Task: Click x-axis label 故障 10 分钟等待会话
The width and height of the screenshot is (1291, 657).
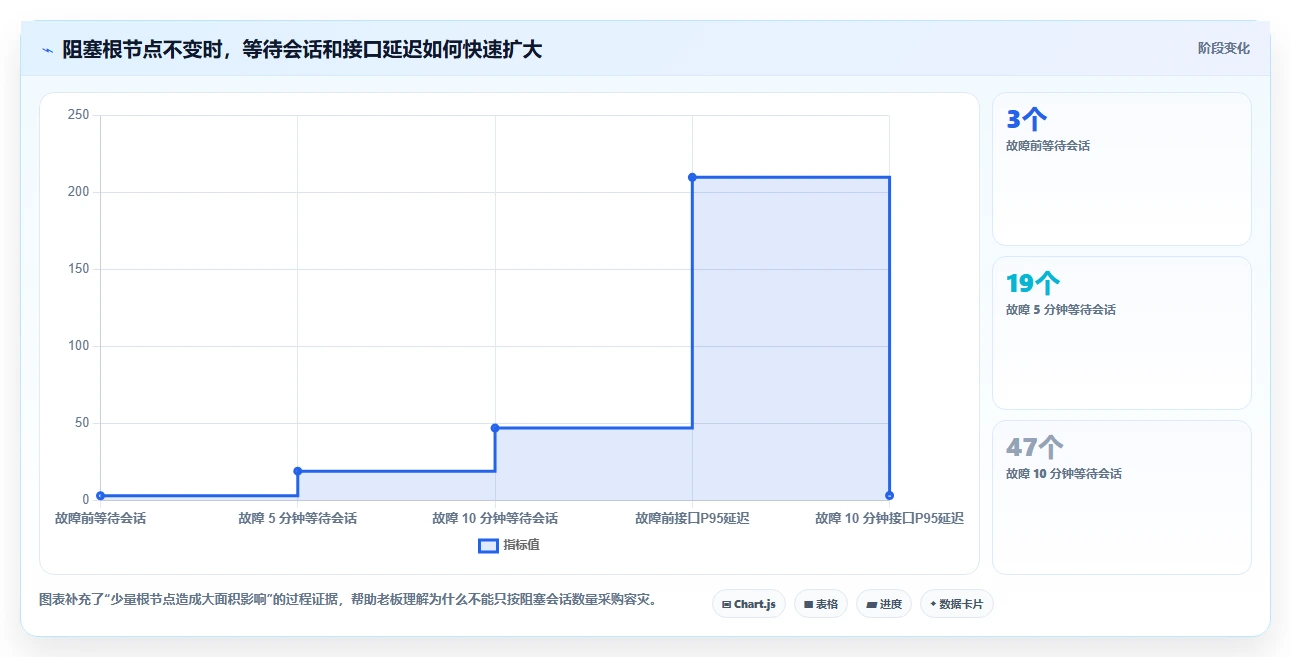Action: click(x=495, y=518)
